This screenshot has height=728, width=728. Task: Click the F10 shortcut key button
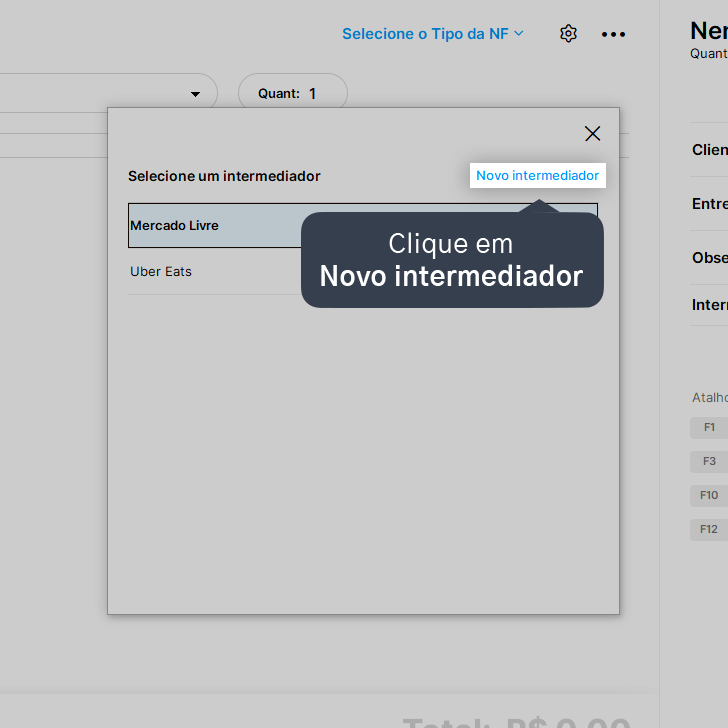pyautogui.click(x=709, y=495)
